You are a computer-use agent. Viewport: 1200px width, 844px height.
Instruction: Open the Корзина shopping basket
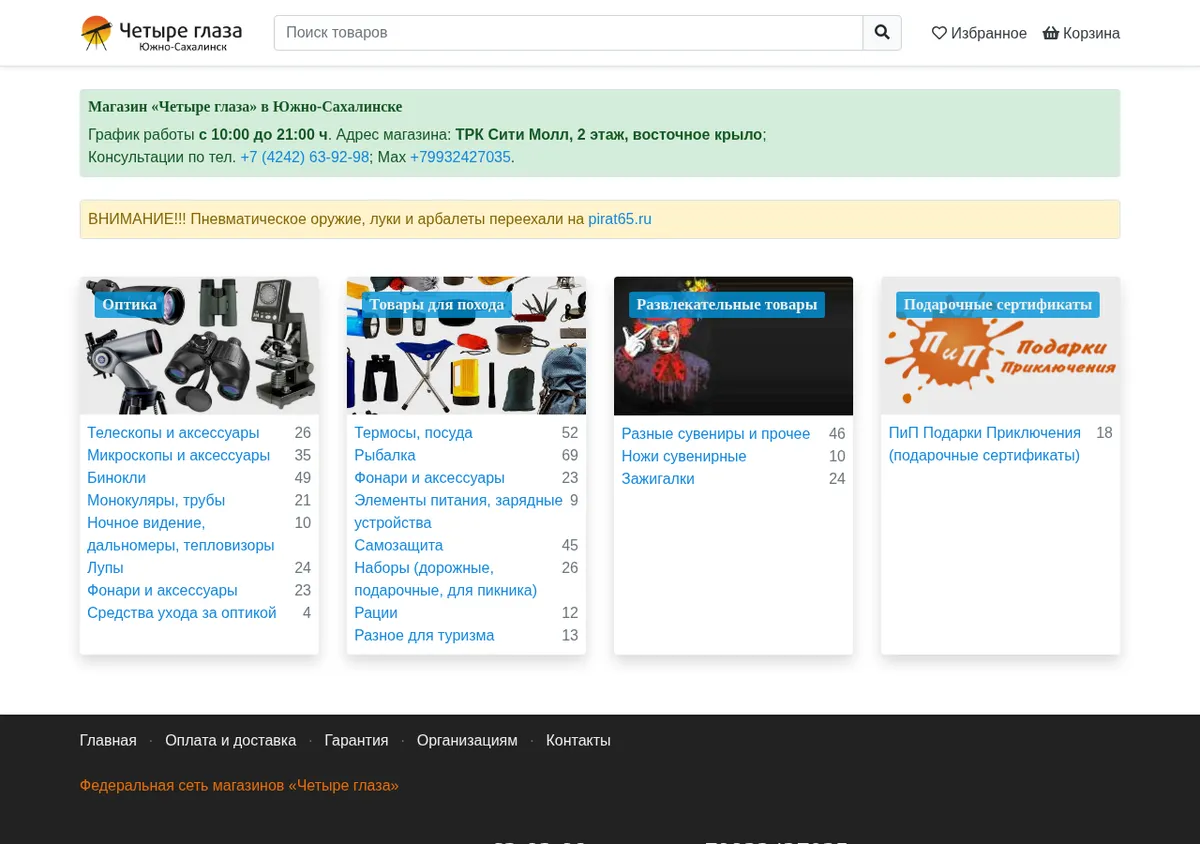(x=1081, y=33)
